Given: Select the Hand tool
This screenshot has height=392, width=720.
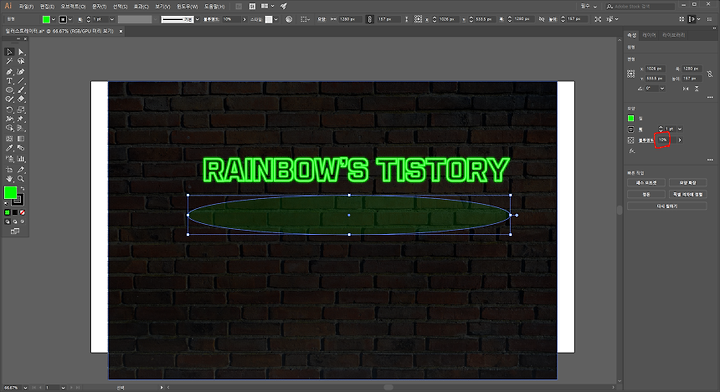Looking at the screenshot, I should 9,179.
